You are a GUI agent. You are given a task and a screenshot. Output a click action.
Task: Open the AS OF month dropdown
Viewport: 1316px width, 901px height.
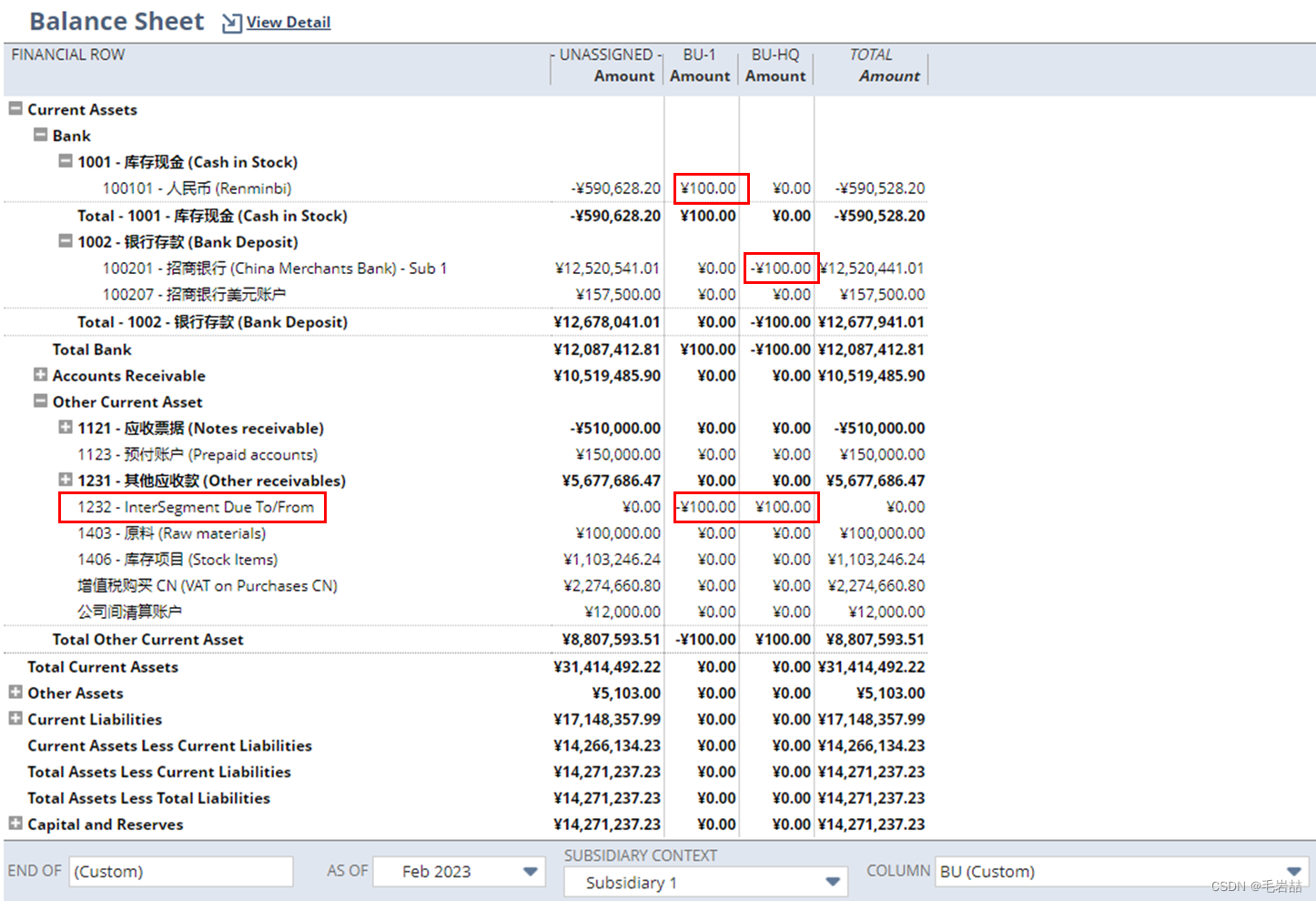[530, 871]
